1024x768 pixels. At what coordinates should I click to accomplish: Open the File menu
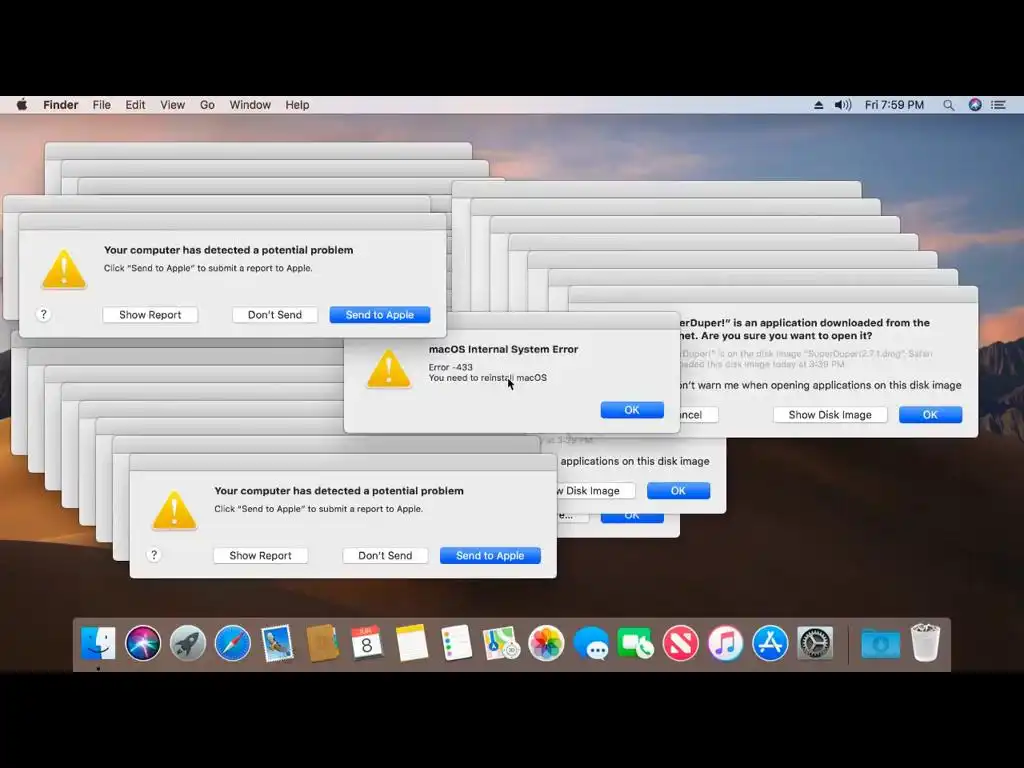point(101,105)
